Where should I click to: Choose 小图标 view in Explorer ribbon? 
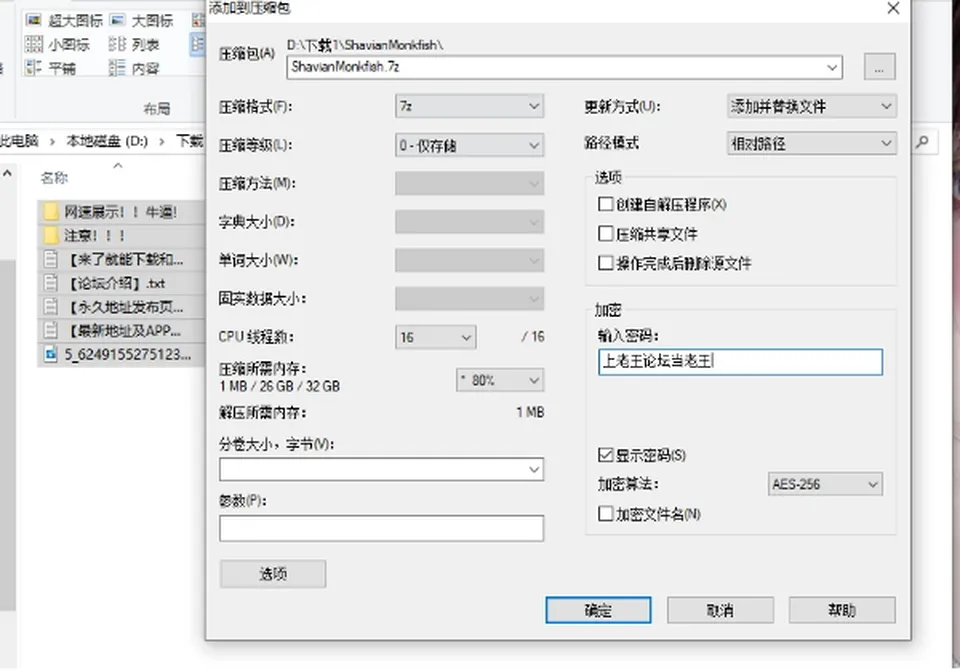(58, 44)
